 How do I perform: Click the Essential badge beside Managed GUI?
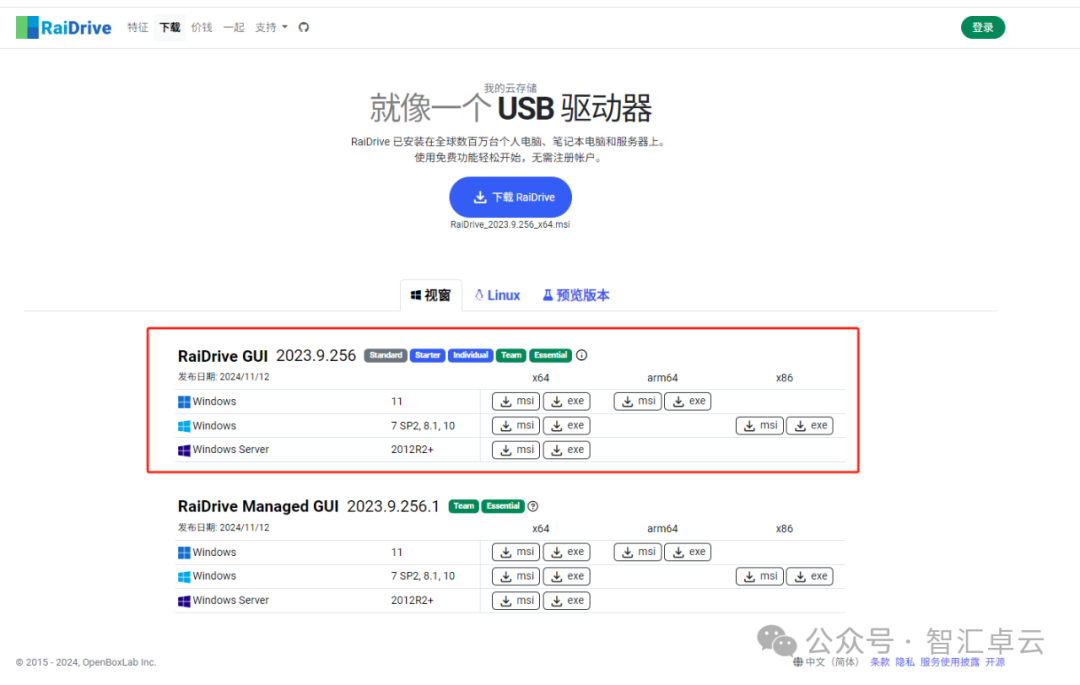[503, 506]
